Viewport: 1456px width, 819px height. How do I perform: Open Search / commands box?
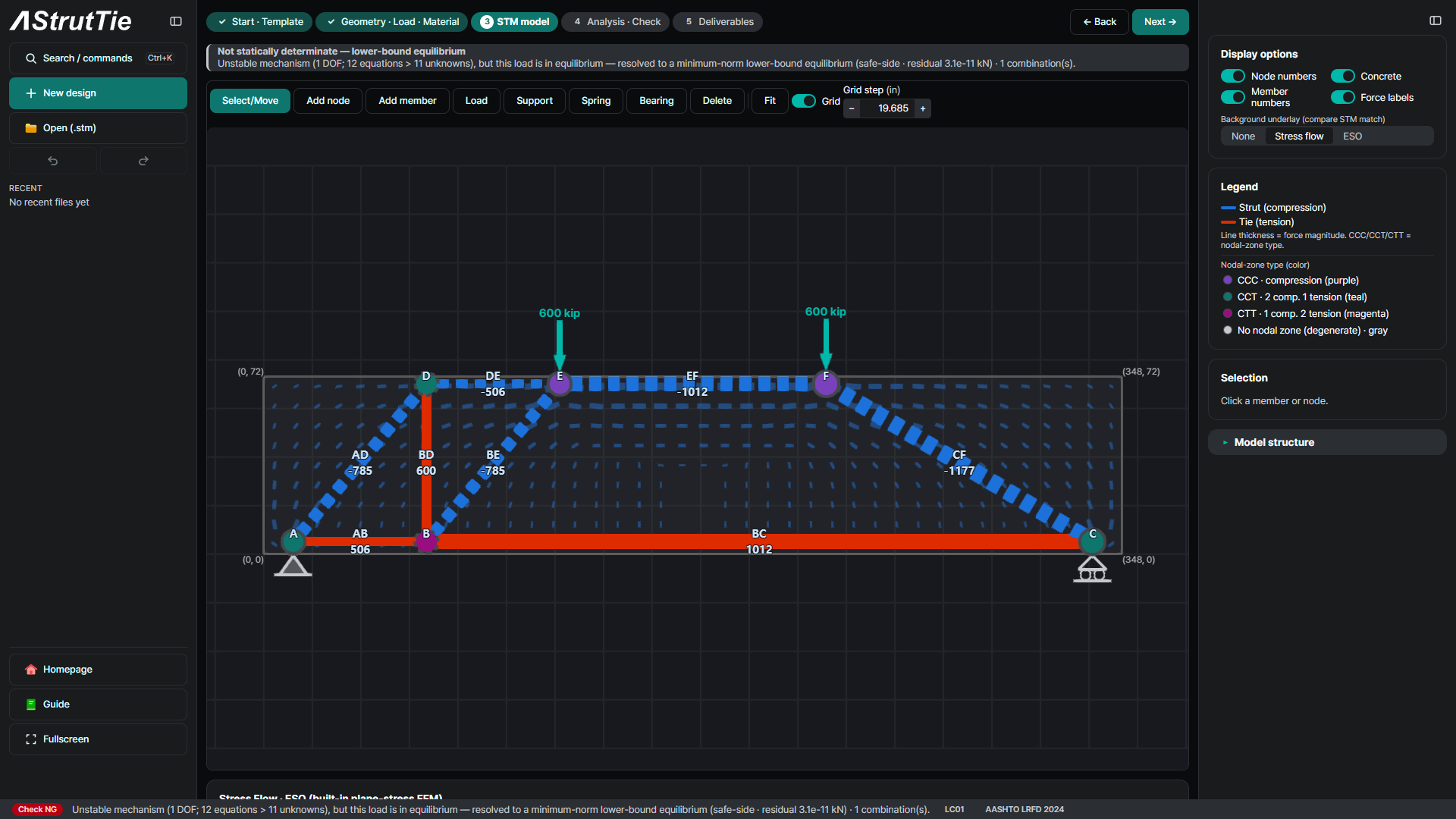tap(98, 58)
